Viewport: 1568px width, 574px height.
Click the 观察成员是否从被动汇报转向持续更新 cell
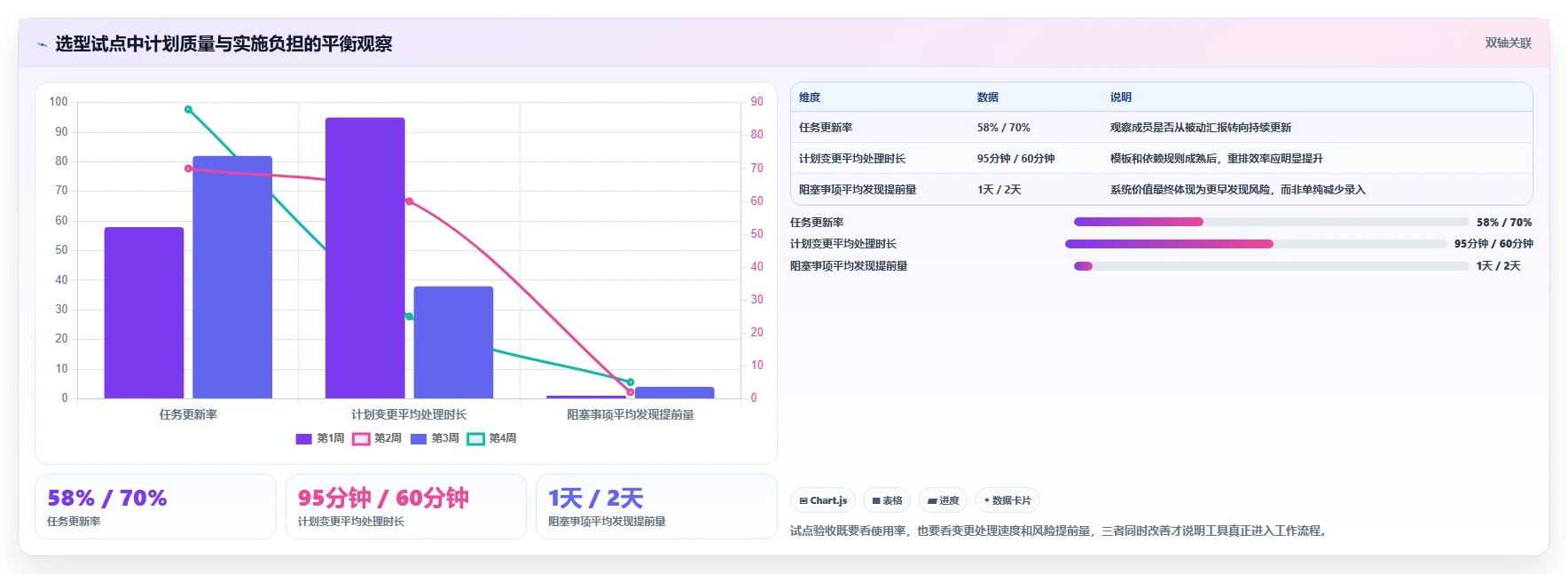coord(1201,128)
